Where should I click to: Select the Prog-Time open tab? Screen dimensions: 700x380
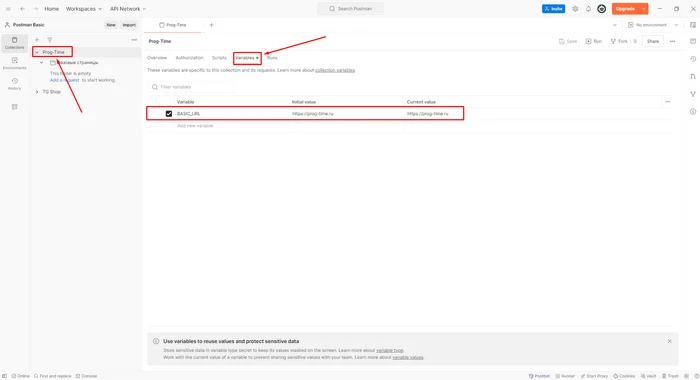pyautogui.click(x=173, y=25)
